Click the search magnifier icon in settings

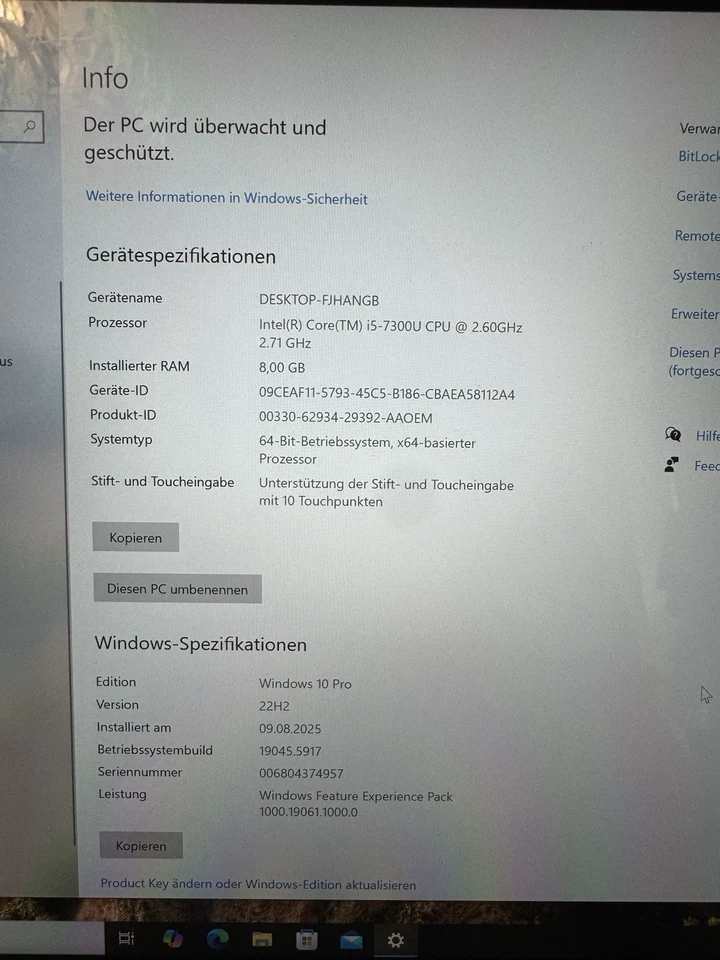tap(29, 127)
